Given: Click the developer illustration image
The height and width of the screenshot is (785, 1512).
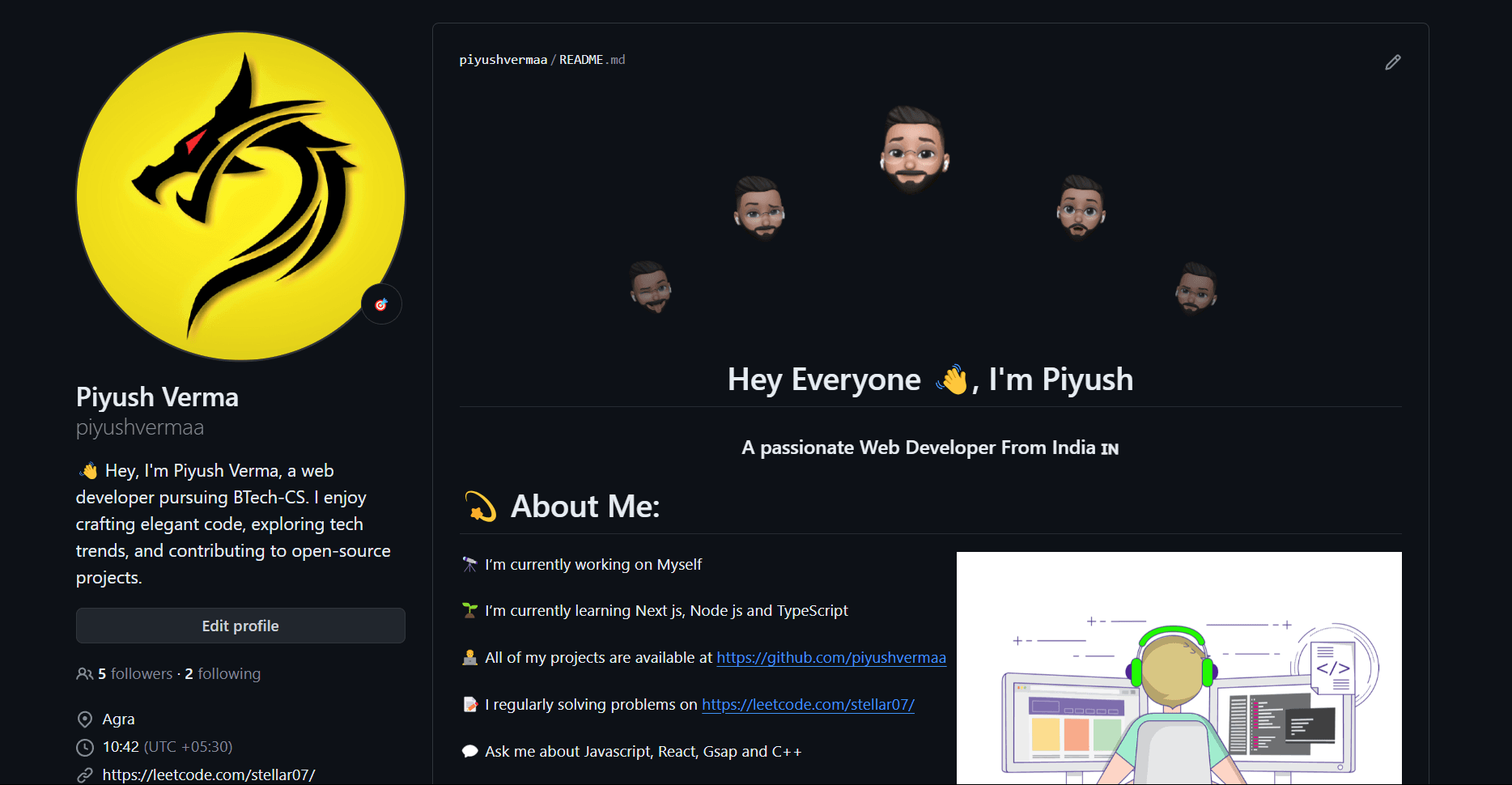Looking at the screenshot, I should click(x=1179, y=668).
